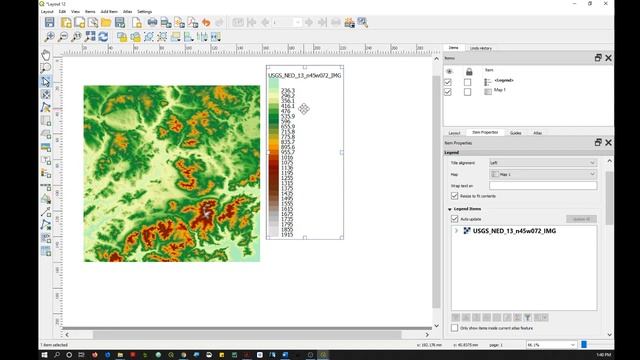Toggle lock checkbox for the Legend item

(x=467, y=82)
